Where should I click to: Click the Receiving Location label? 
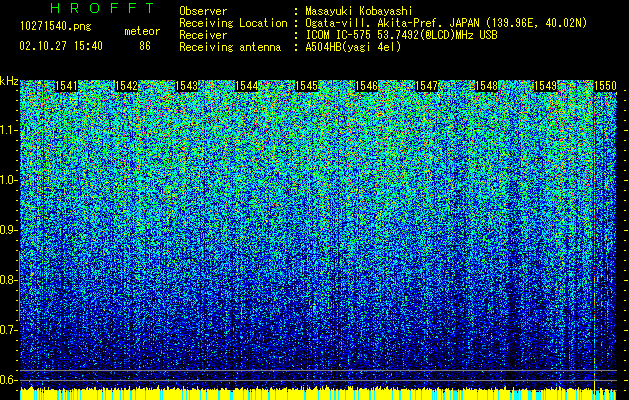click(233, 23)
